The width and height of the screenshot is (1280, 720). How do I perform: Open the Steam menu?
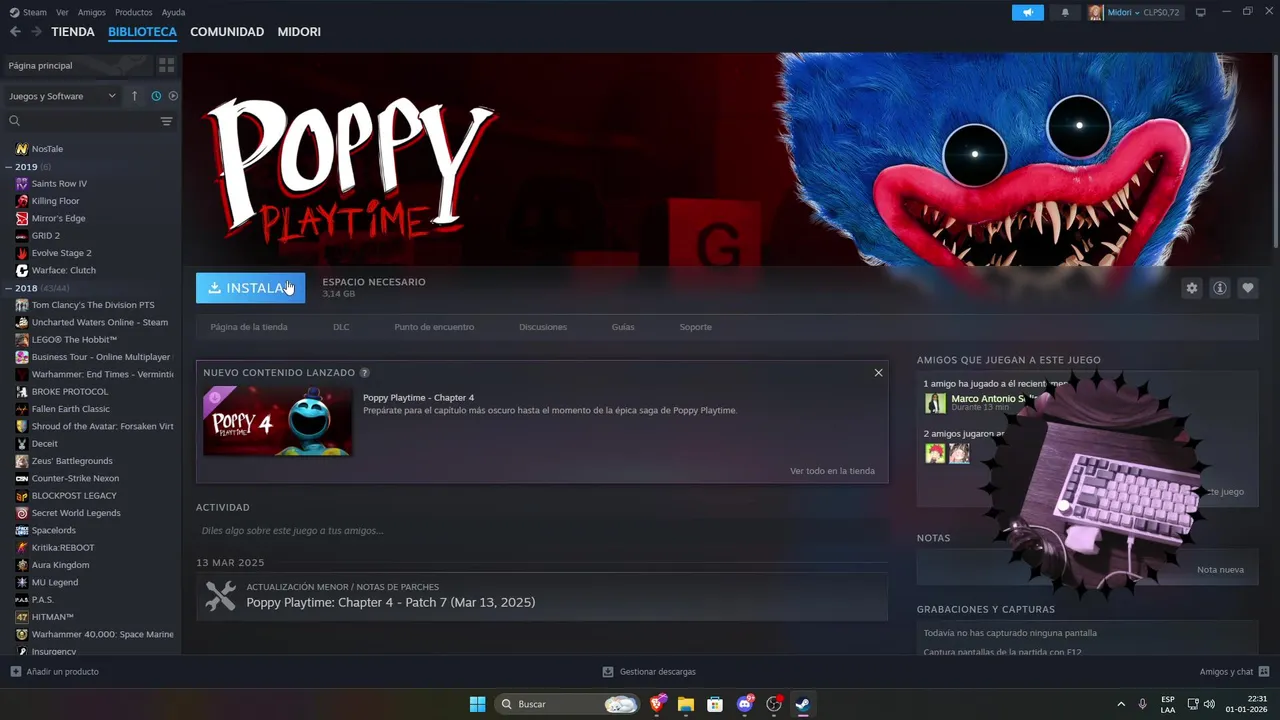coord(29,12)
